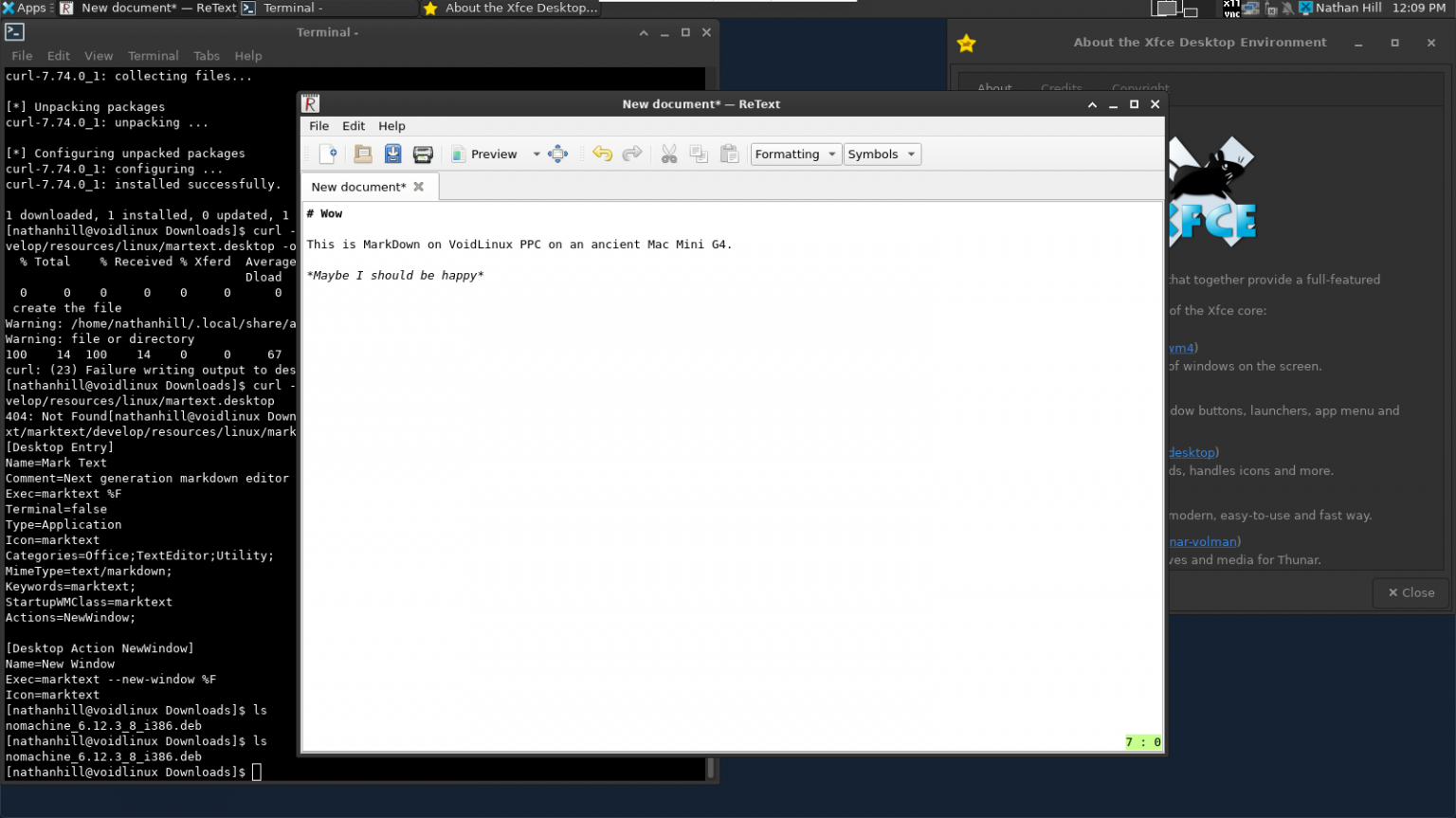Copy text using the copy toolbar icon
This screenshot has height=818, width=1456.
(x=699, y=154)
